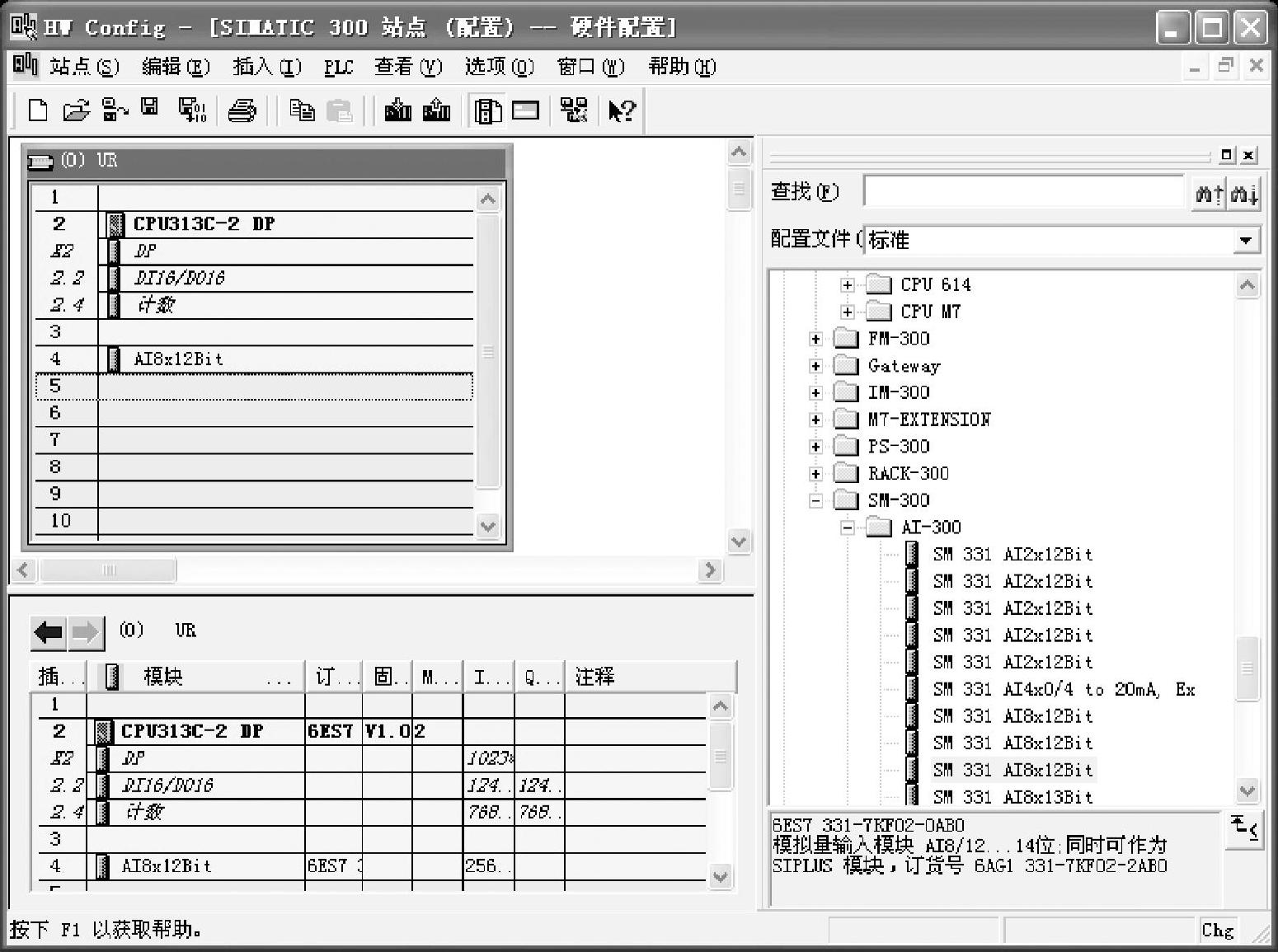1278x952 pixels.
Task: Click the catalog pane dock button
Action: [x=1227, y=155]
